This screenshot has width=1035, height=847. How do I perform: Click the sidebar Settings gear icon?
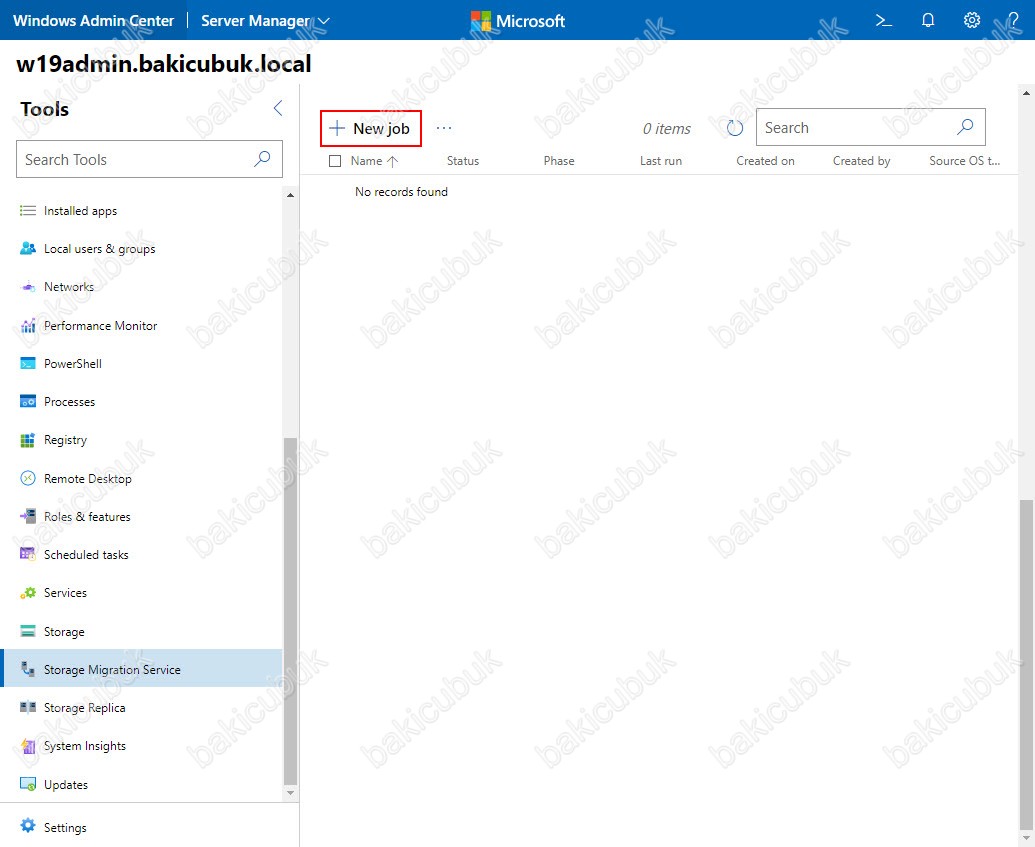28,825
